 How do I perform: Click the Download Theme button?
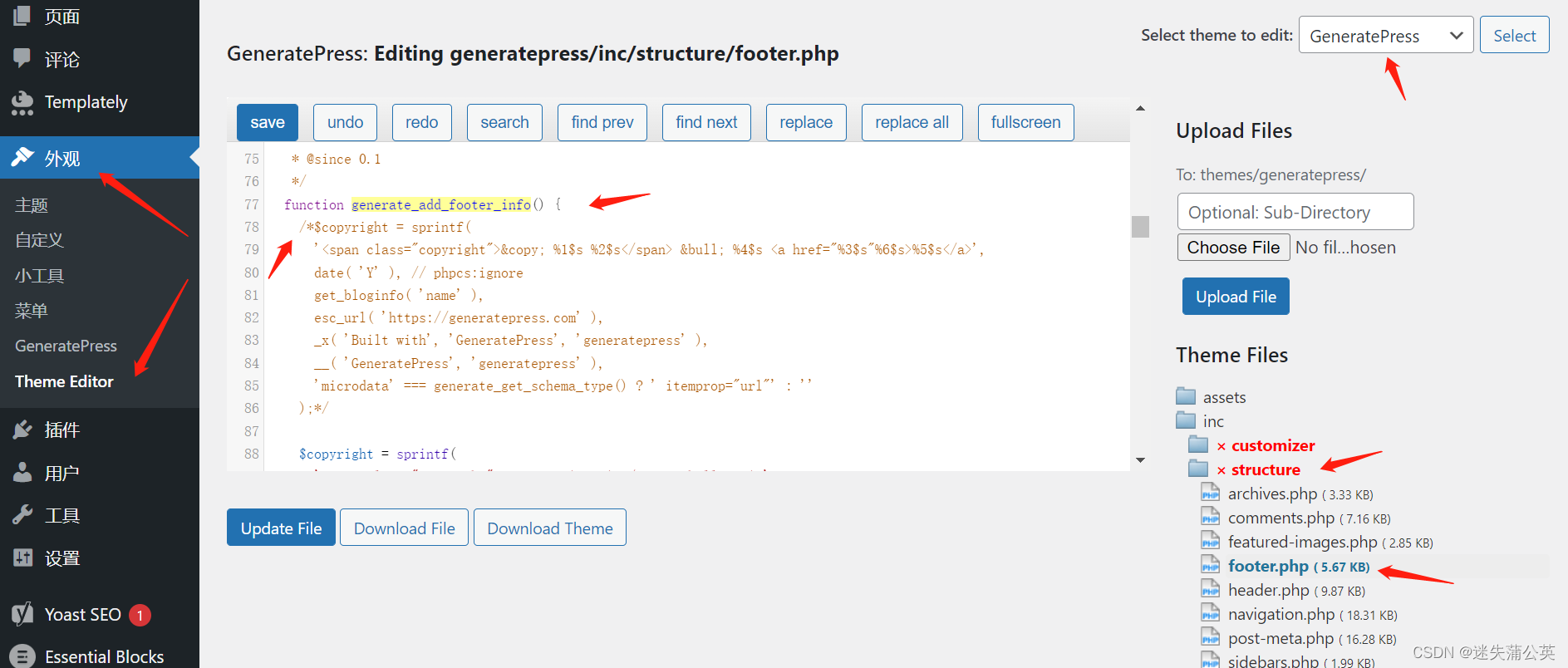coord(550,528)
